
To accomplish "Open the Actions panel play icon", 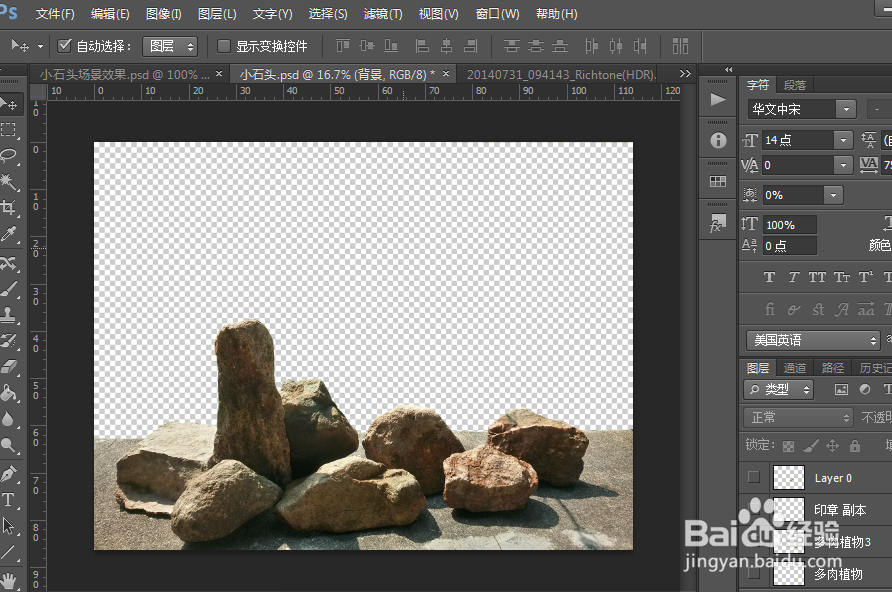I will click(x=718, y=100).
